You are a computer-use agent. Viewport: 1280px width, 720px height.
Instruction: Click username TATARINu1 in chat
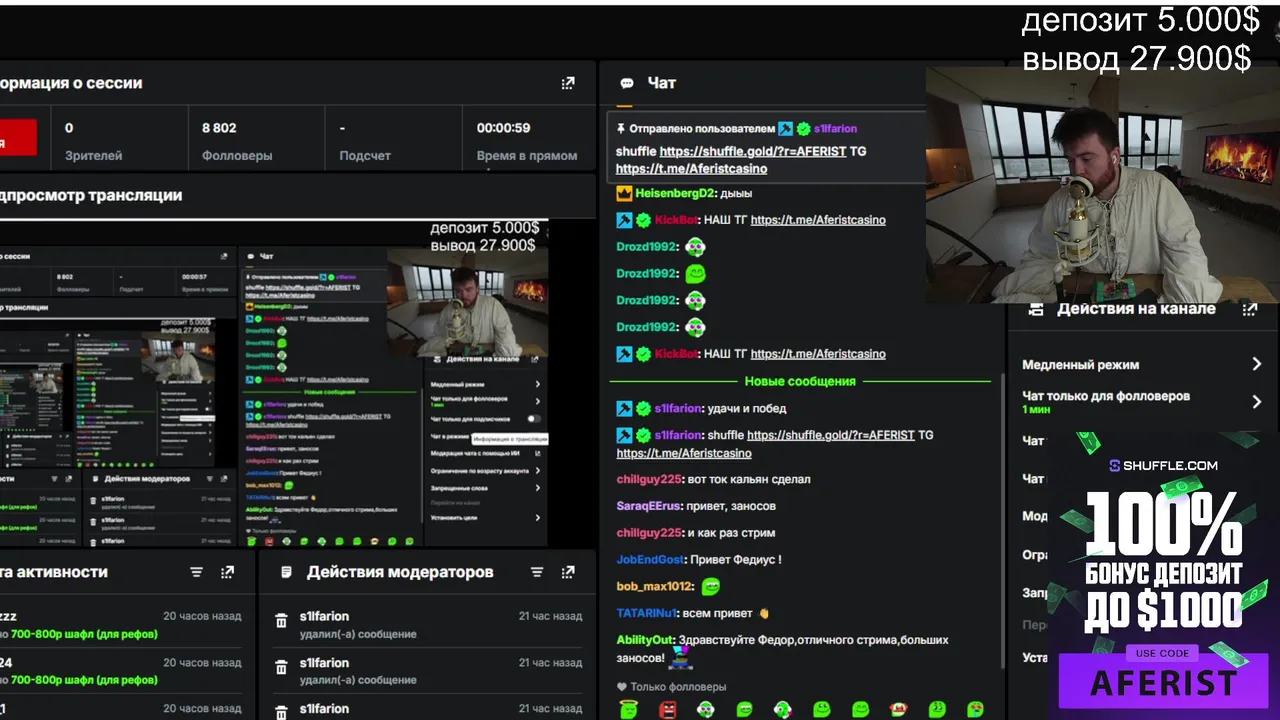click(647, 613)
